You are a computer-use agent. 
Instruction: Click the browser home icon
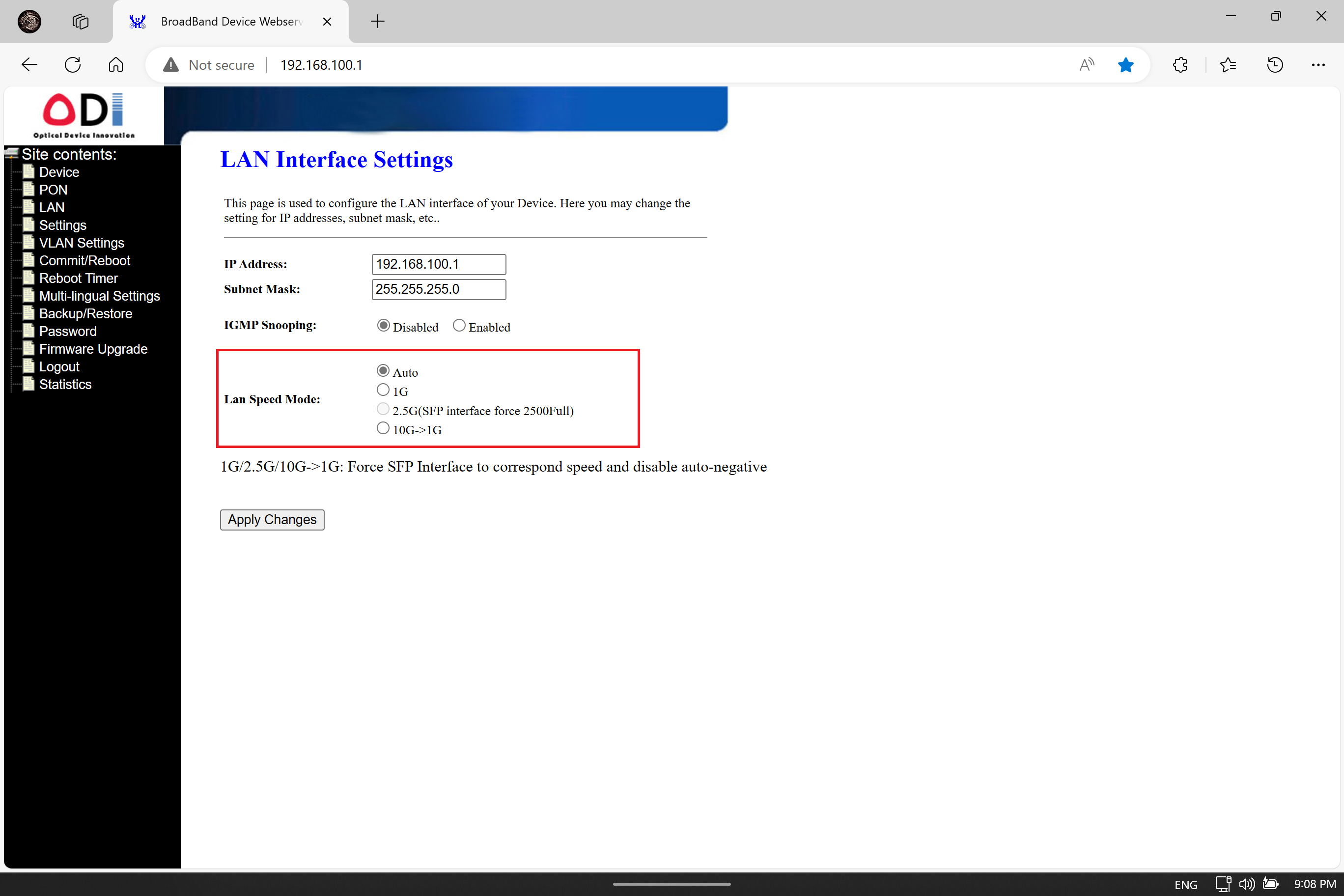click(116, 64)
